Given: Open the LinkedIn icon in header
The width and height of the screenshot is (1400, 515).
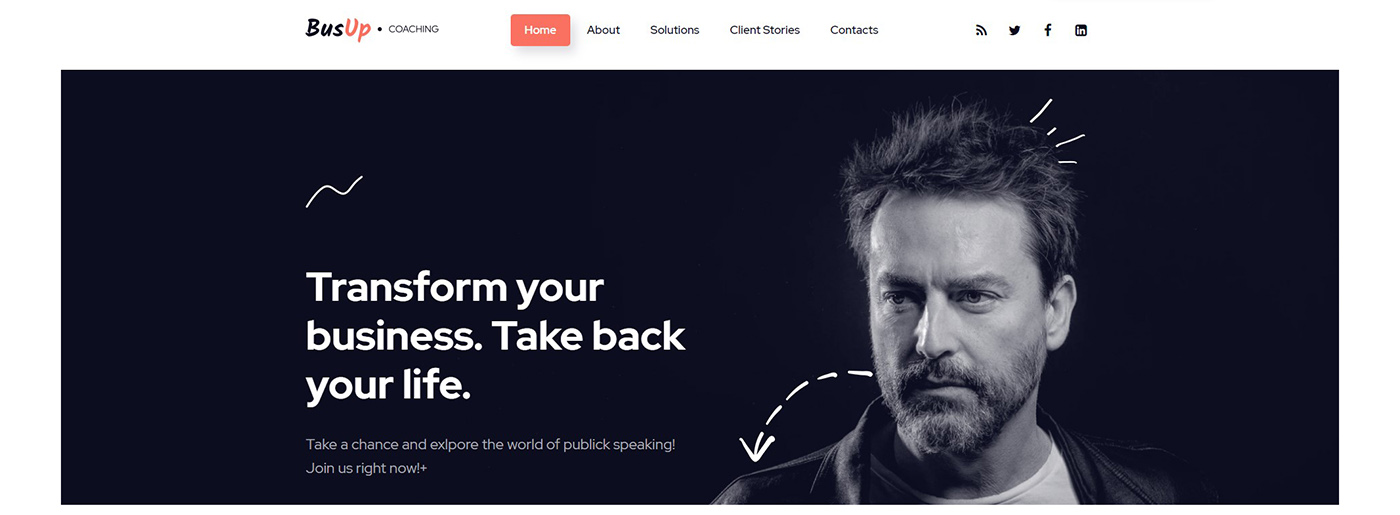Looking at the screenshot, I should 1081,30.
